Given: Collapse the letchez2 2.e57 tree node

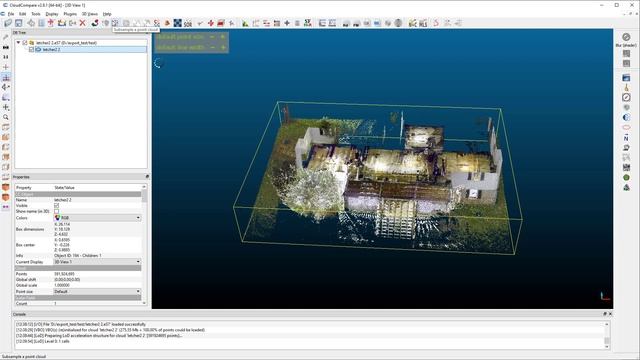Looking at the screenshot, I should 18,42.
